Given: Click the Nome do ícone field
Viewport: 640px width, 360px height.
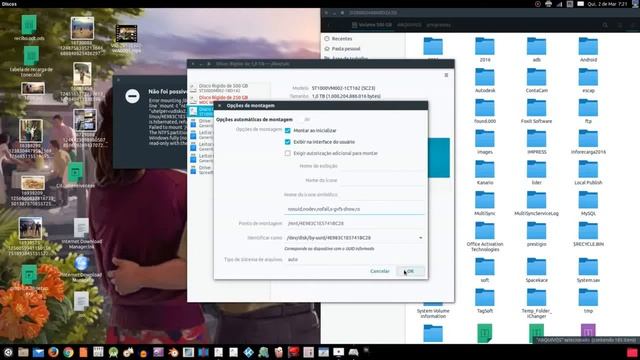Looking at the screenshot, I should coord(382,180).
